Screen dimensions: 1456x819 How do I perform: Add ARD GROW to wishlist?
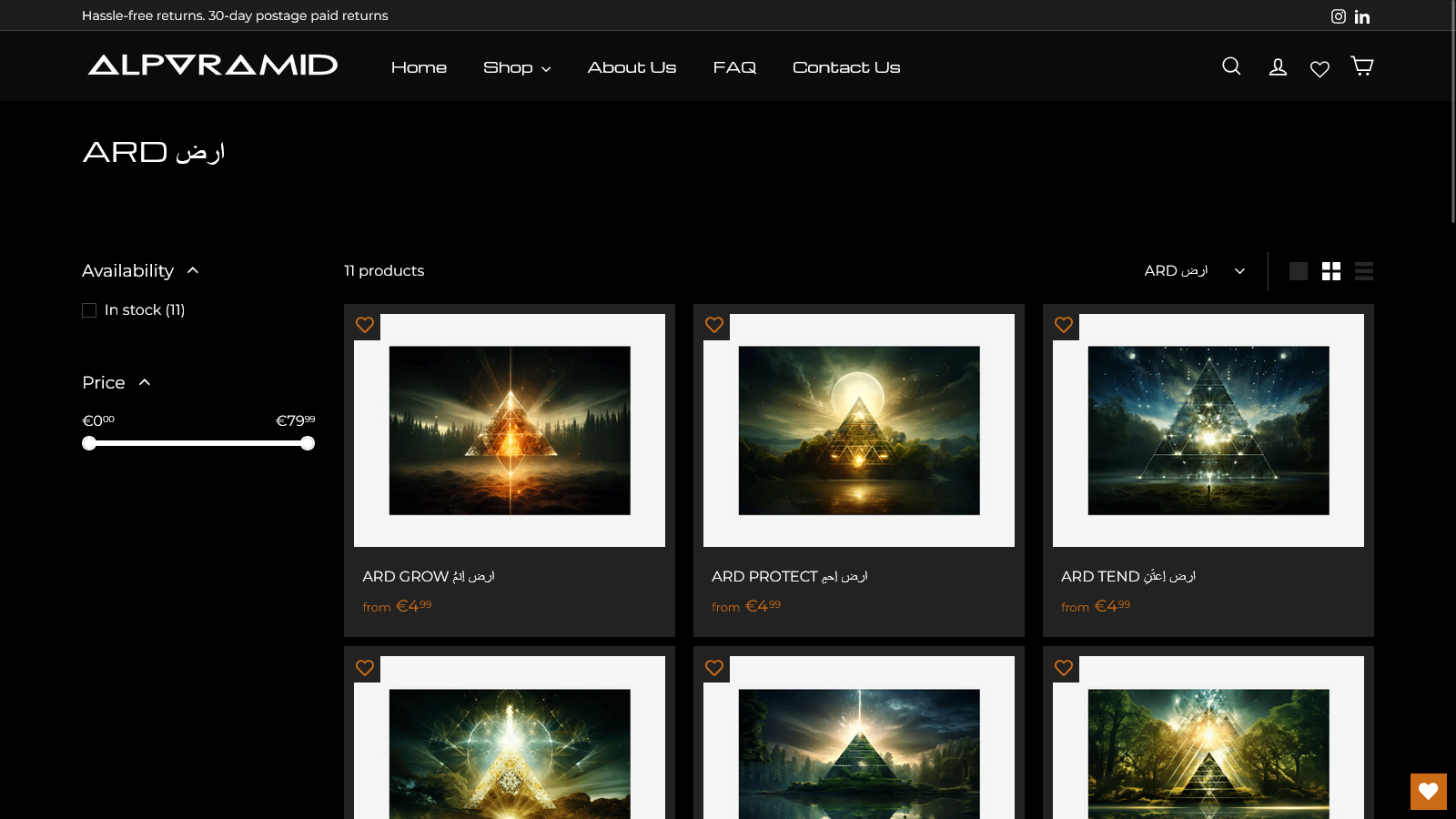[365, 325]
